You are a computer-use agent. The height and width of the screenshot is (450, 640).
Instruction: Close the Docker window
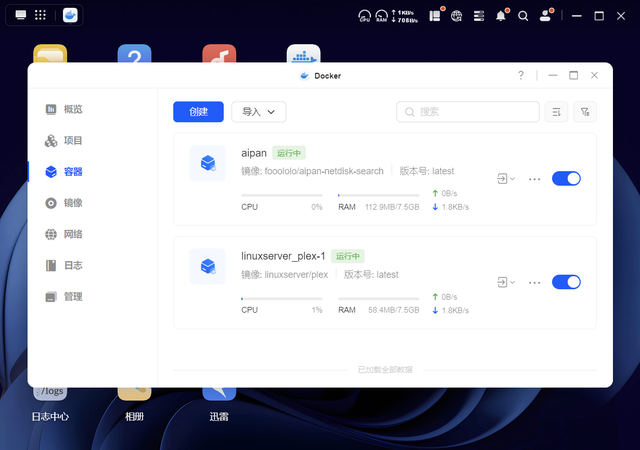(594, 75)
